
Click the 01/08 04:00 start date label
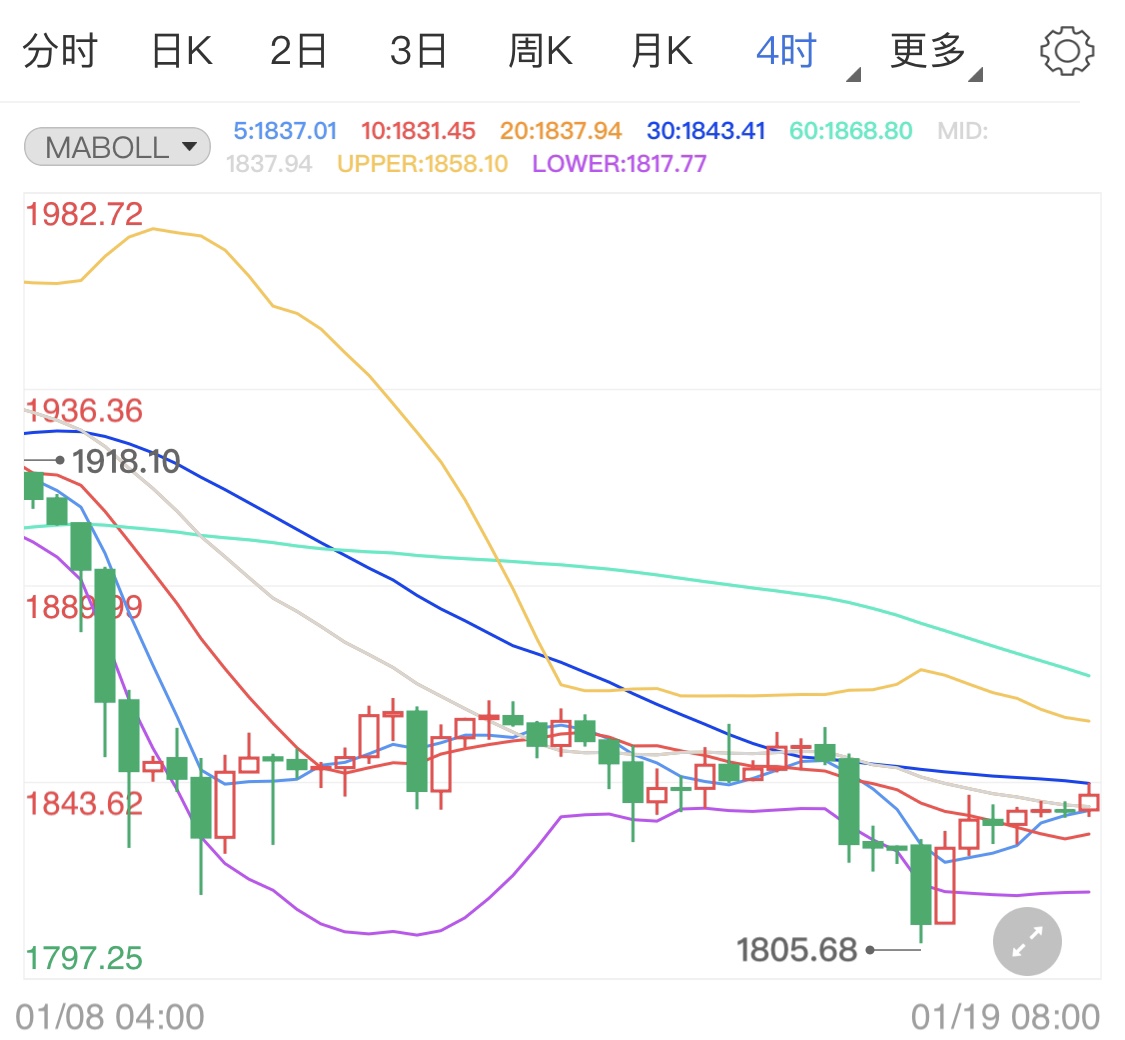point(110,1017)
